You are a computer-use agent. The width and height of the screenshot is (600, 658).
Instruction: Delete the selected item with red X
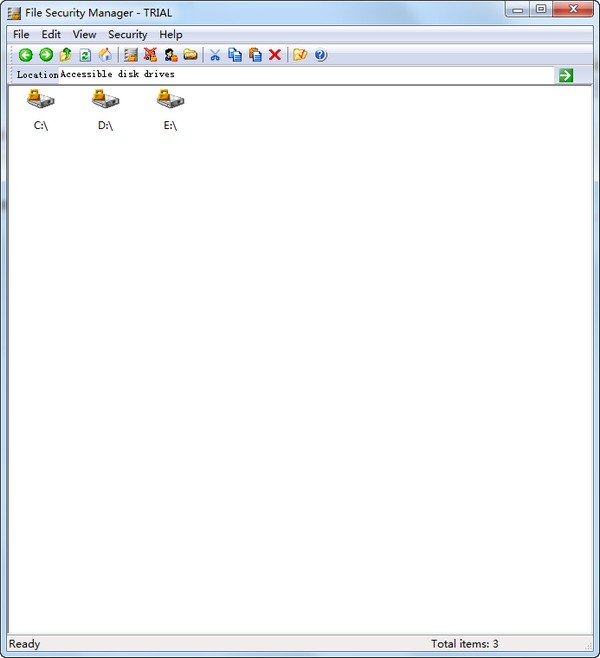pyautogui.click(x=275, y=55)
